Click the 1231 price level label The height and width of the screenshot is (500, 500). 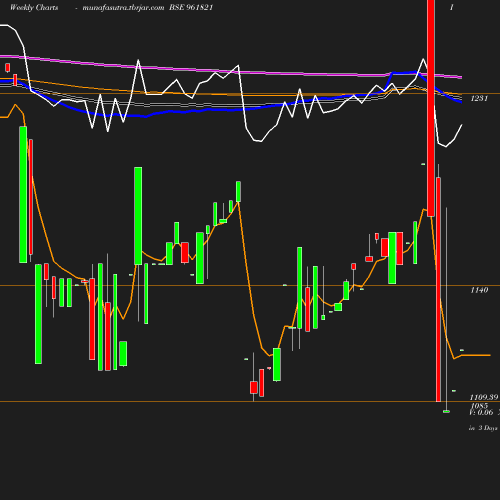pyautogui.click(x=479, y=98)
